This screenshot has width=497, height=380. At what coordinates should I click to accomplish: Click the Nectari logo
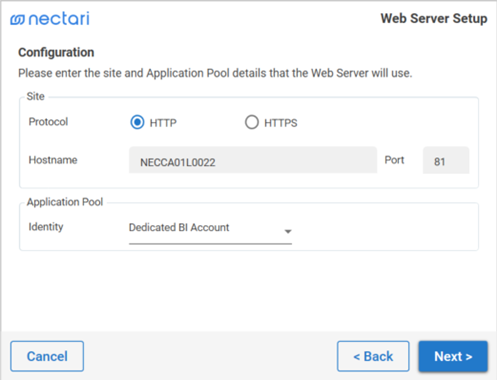click(x=50, y=19)
